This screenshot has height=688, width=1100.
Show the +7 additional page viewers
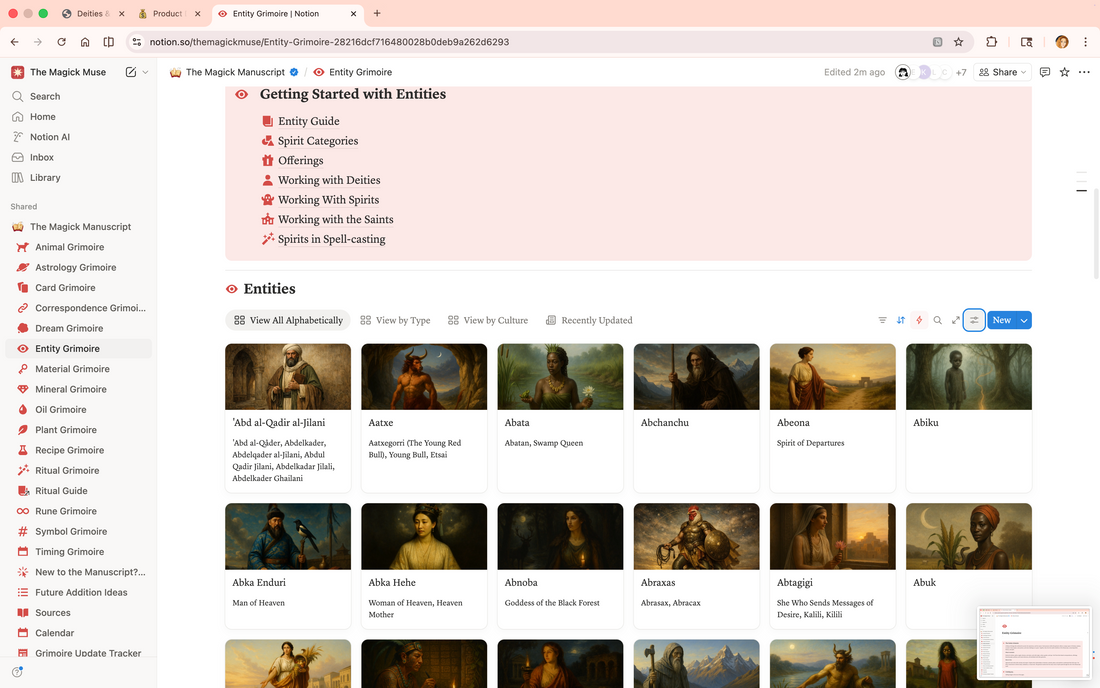[x=961, y=72]
